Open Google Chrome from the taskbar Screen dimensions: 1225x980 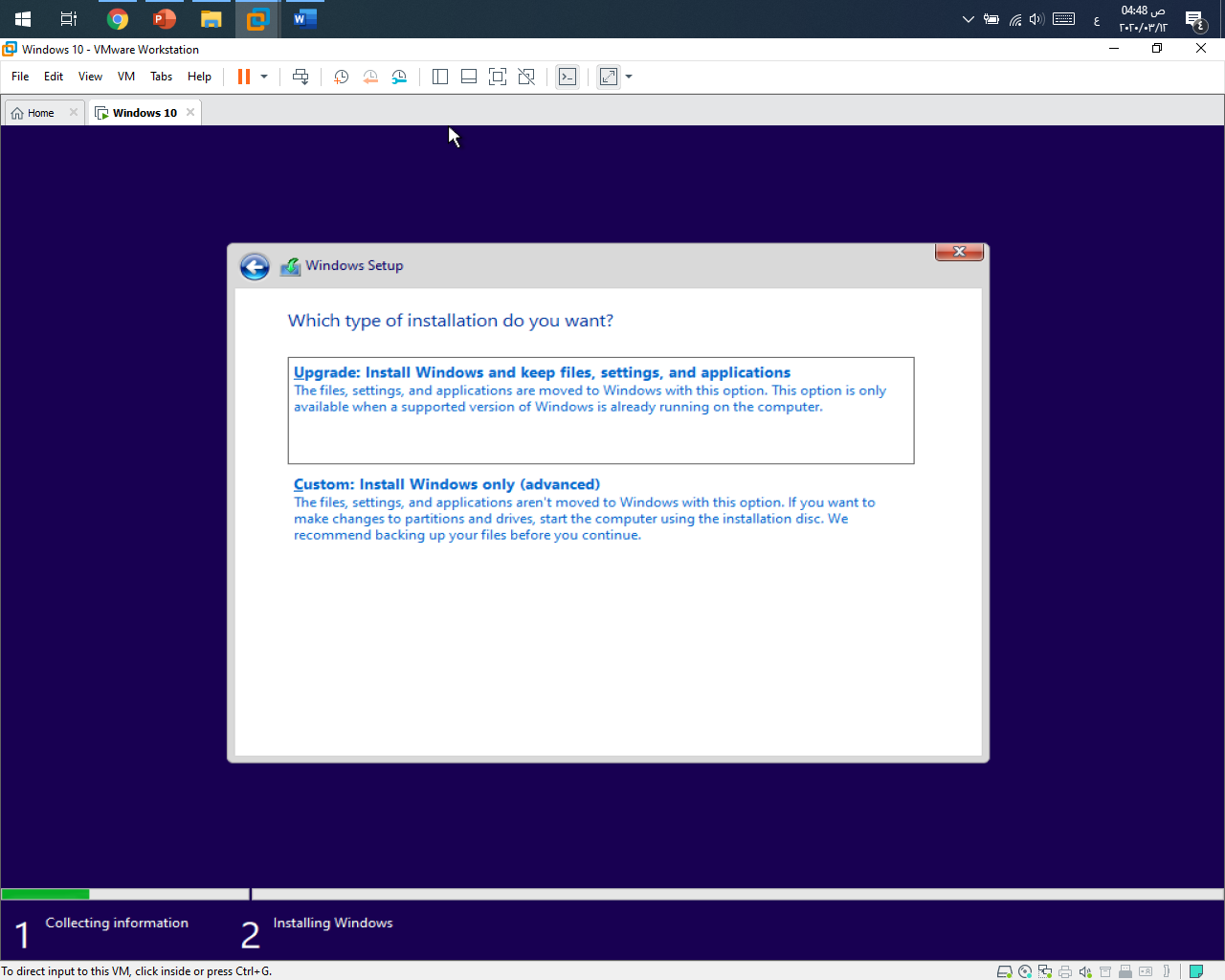[x=118, y=19]
